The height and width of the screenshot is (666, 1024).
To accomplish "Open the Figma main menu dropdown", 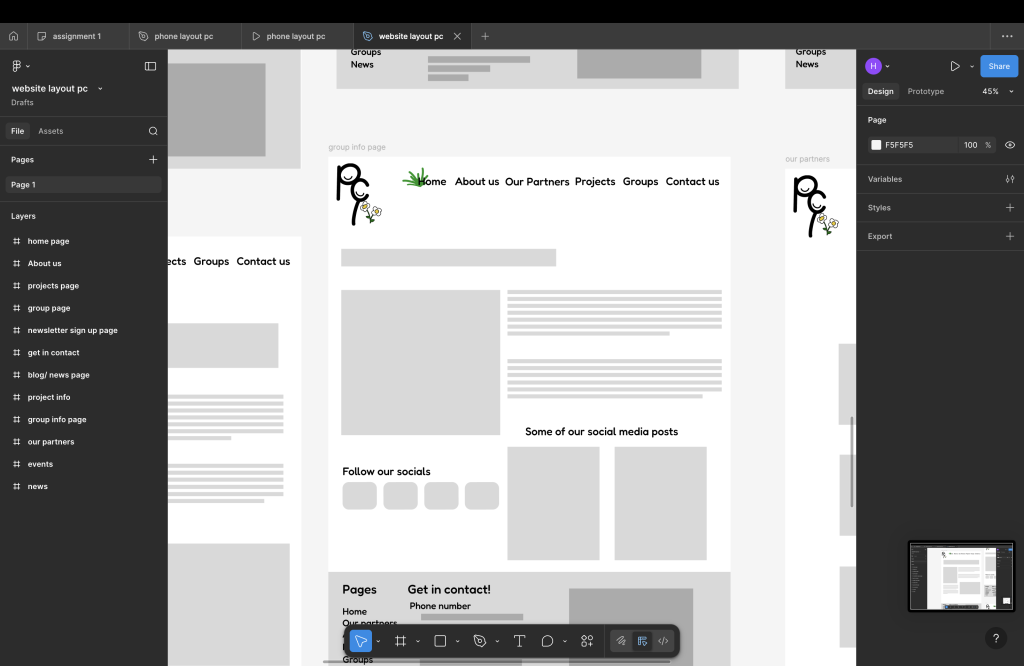I will 20,66.
